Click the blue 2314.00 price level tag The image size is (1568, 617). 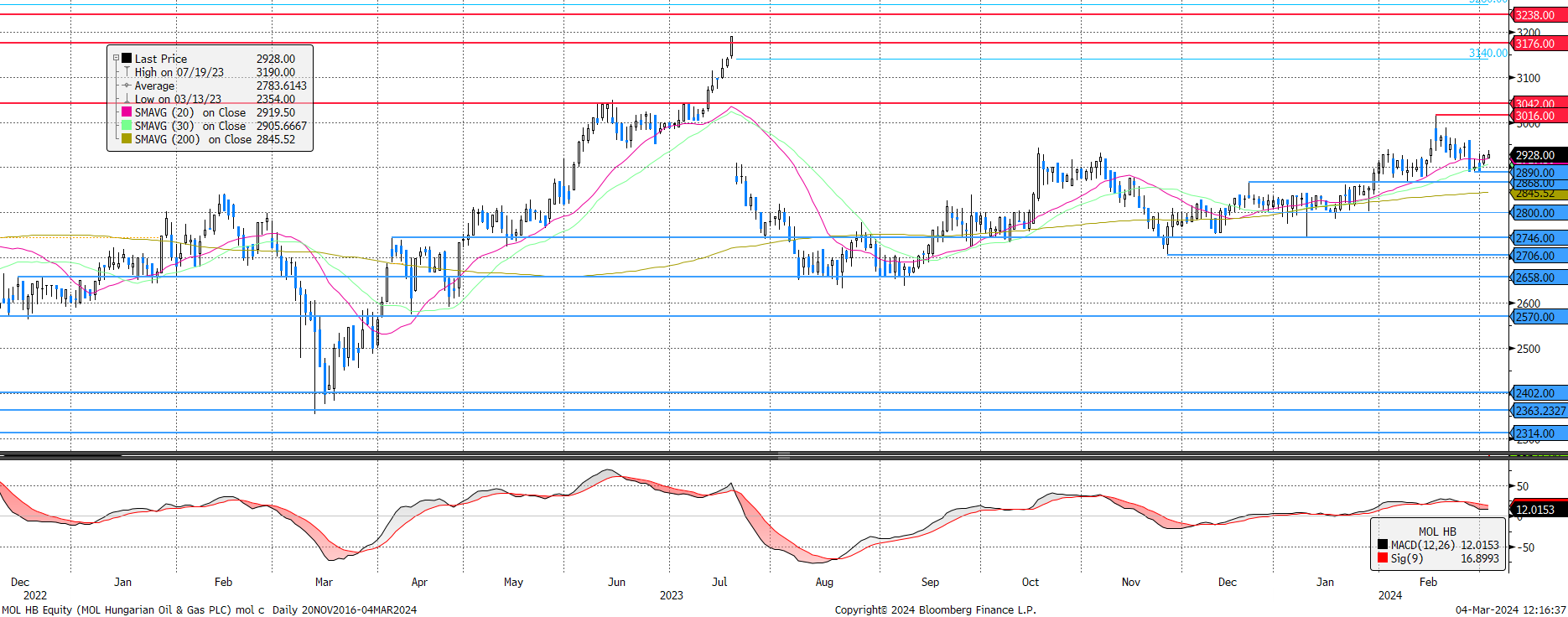pyautogui.click(x=1538, y=433)
